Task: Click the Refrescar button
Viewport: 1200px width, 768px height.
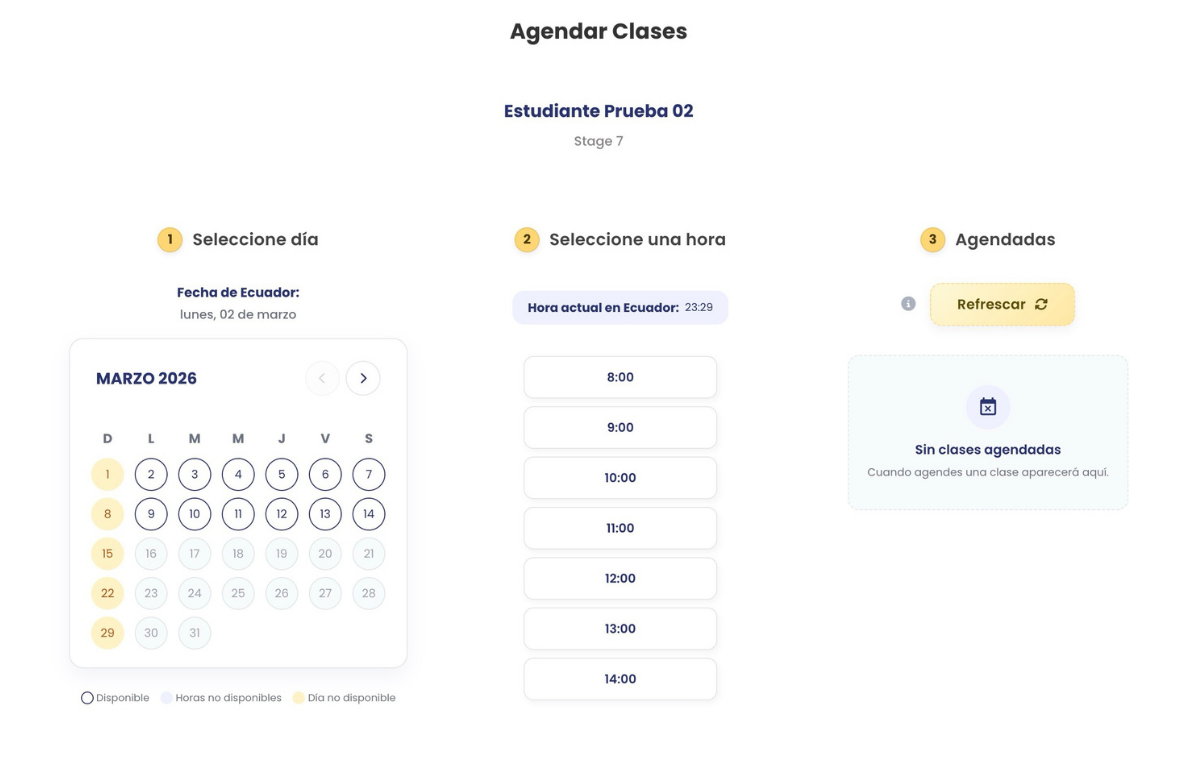Action: click(x=1002, y=304)
